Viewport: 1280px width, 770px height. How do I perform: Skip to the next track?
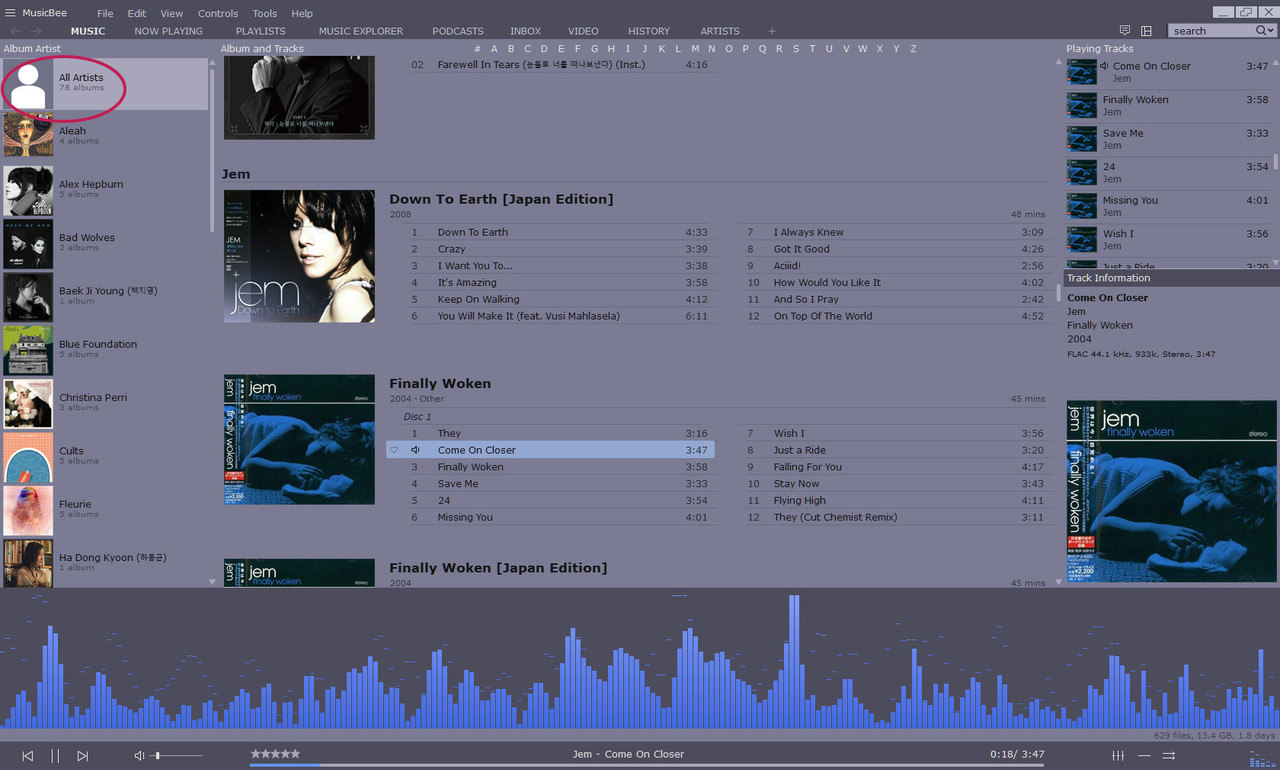tap(83, 756)
